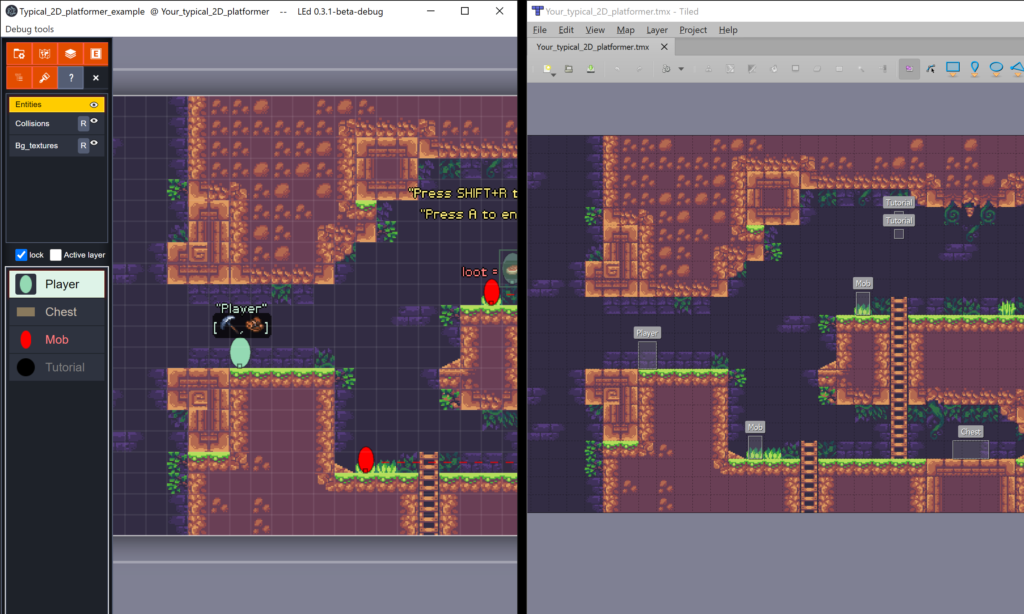Click the lower red Mob oval on LEd canvas
Image resolution: width=1024 pixels, height=614 pixels.
point(366,460)
